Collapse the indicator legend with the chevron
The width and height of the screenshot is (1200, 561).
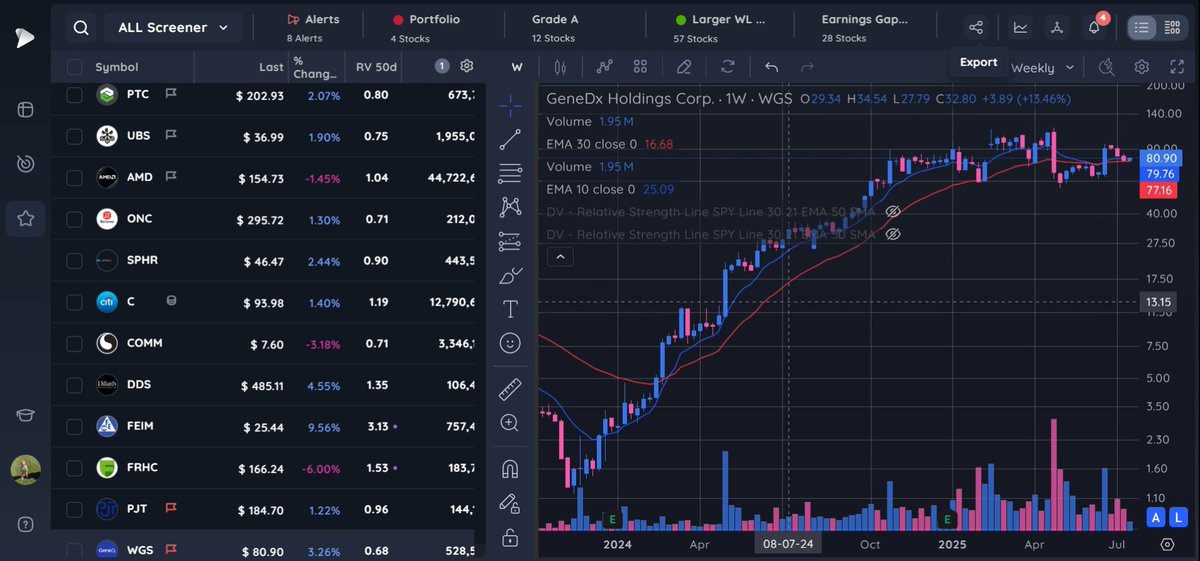(x=560, y=257)
